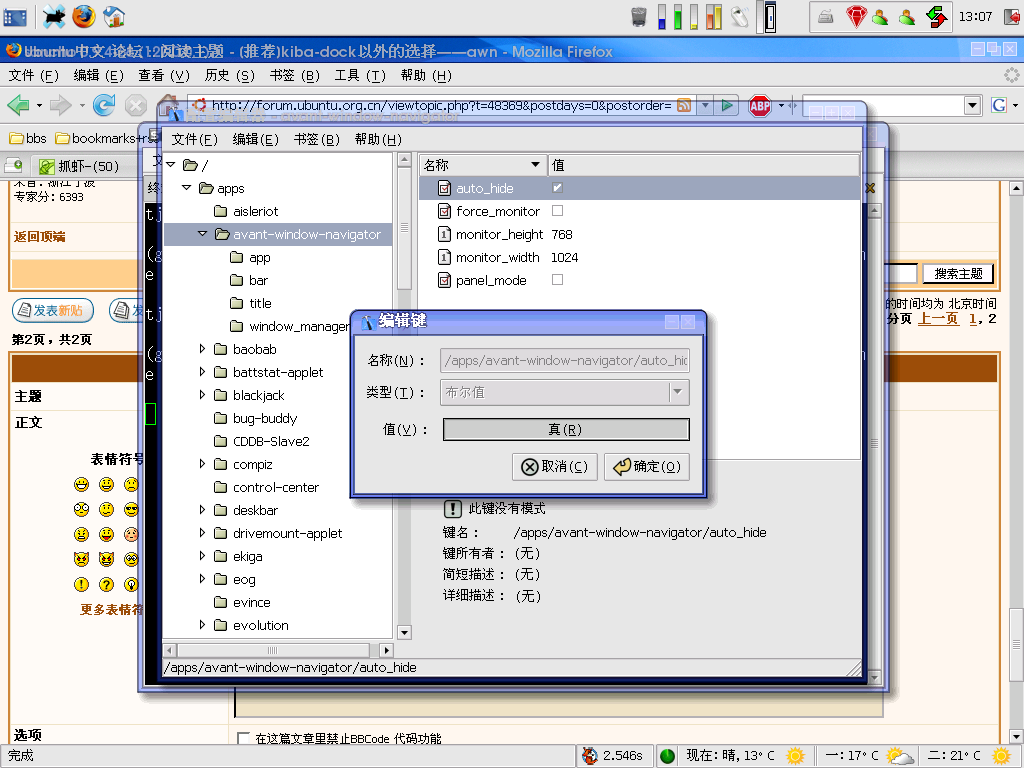Open the Firefox 历史(S) menu

tap(229, 76)
